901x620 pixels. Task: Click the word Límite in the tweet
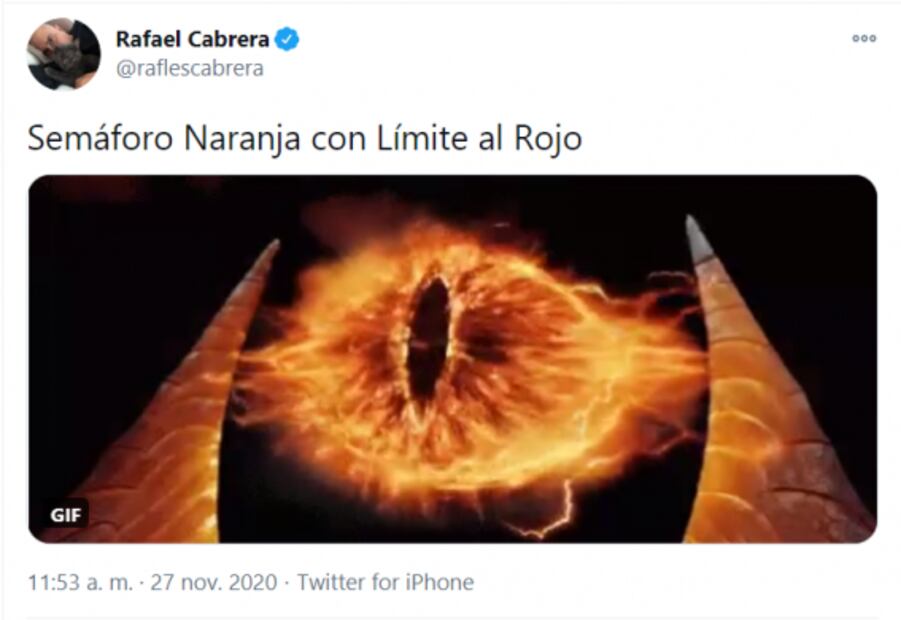tap(421, 138)
